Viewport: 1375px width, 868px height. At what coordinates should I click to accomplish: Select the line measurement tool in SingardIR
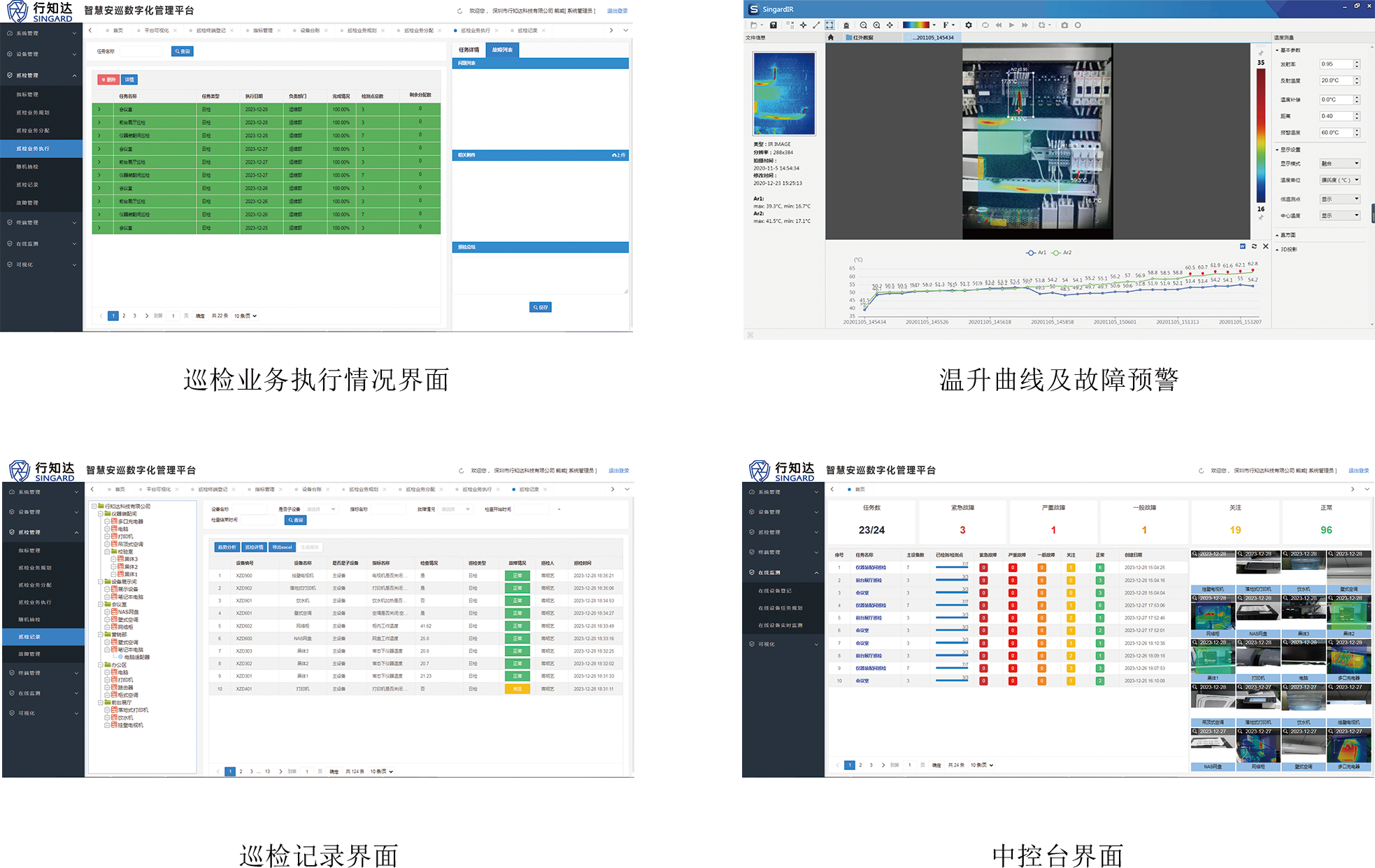pos(816,25)
